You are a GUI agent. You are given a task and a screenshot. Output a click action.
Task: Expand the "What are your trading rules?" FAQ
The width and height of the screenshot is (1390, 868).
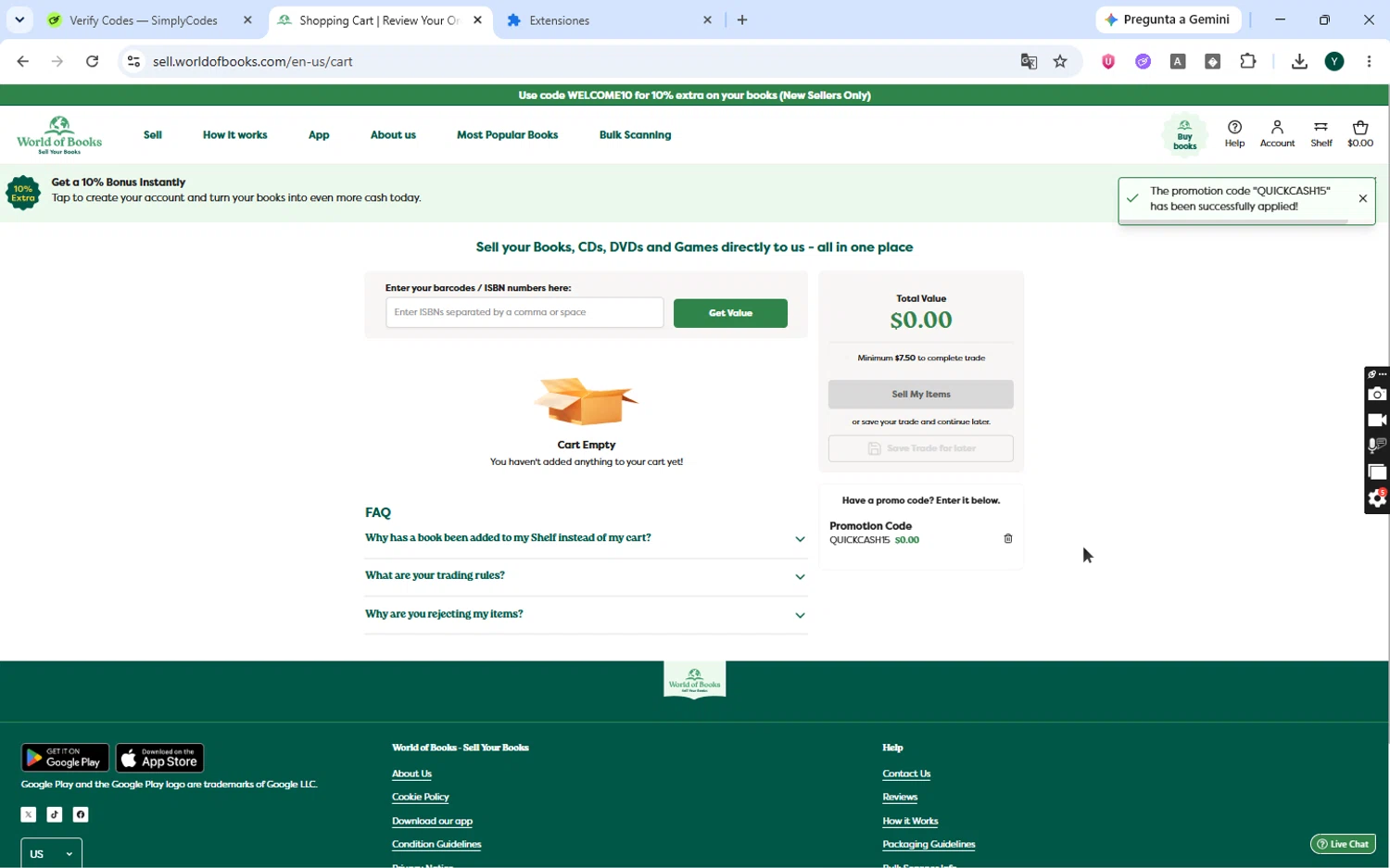coord(586,576)
